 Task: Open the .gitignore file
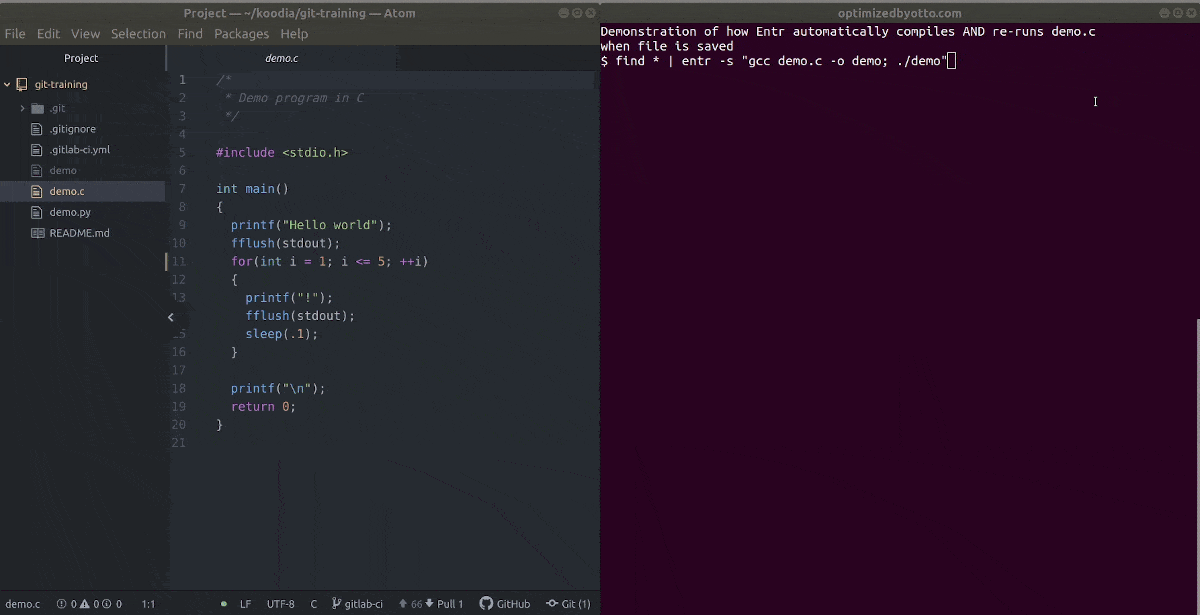(72, 129)
